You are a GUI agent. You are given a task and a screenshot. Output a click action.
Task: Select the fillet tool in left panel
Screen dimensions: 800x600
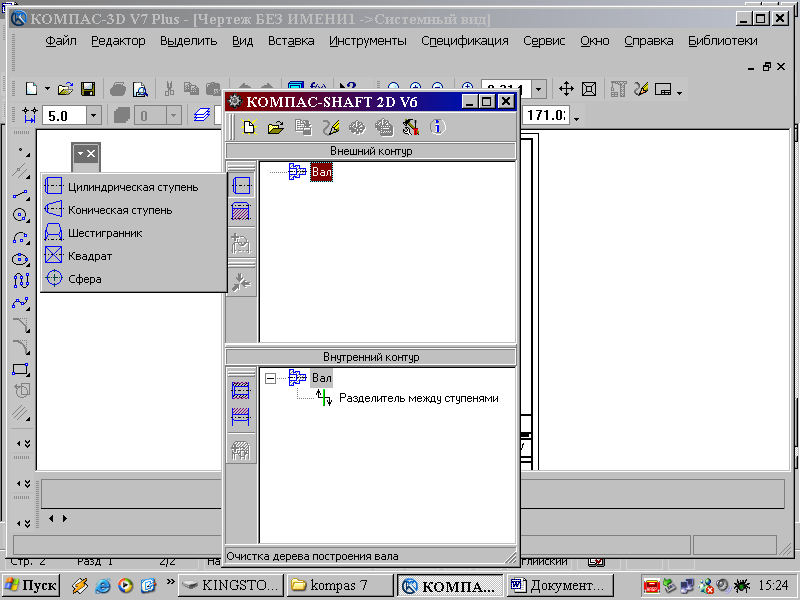(x=21, y=347)
